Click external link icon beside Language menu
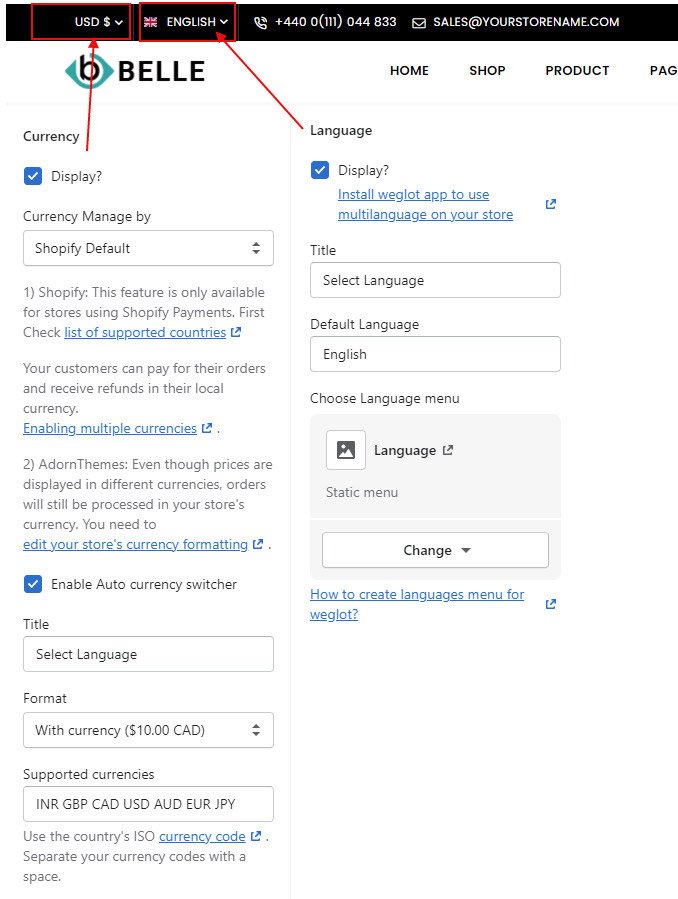 [x=448, y=450]
